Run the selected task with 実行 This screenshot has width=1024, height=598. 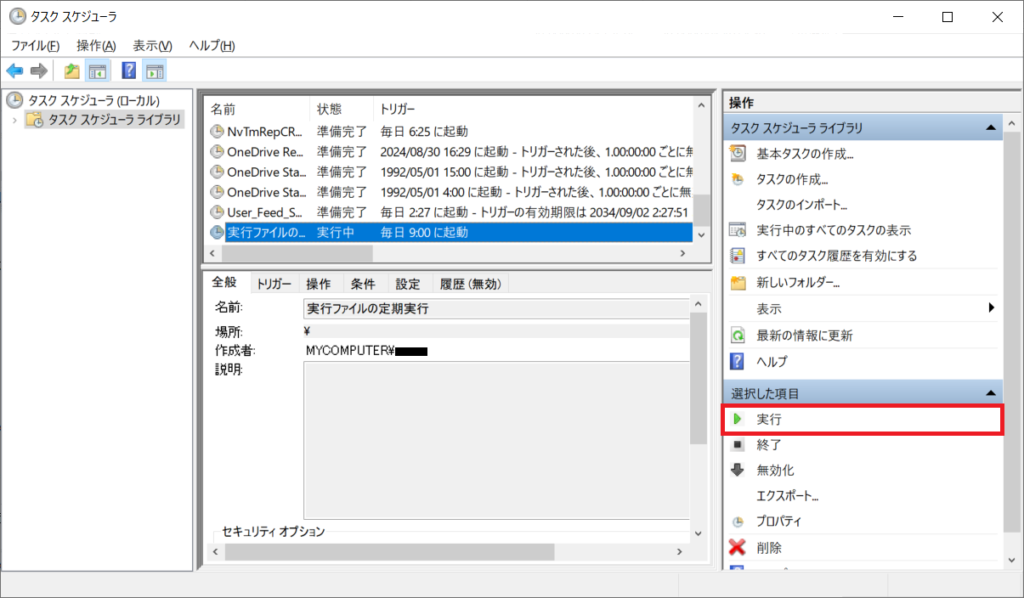[x=769, y=419]
